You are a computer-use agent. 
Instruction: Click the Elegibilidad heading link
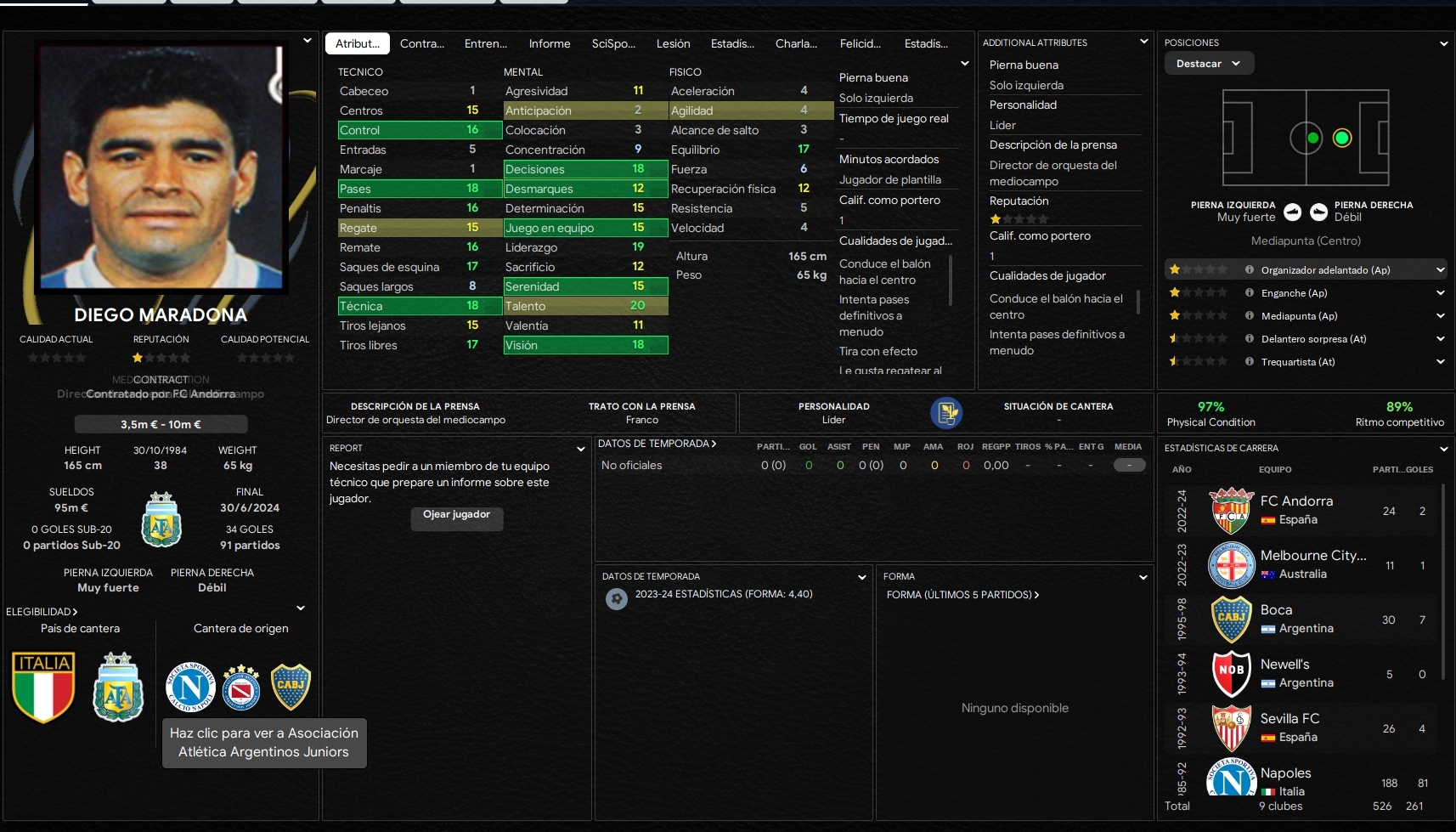point(42,612)
